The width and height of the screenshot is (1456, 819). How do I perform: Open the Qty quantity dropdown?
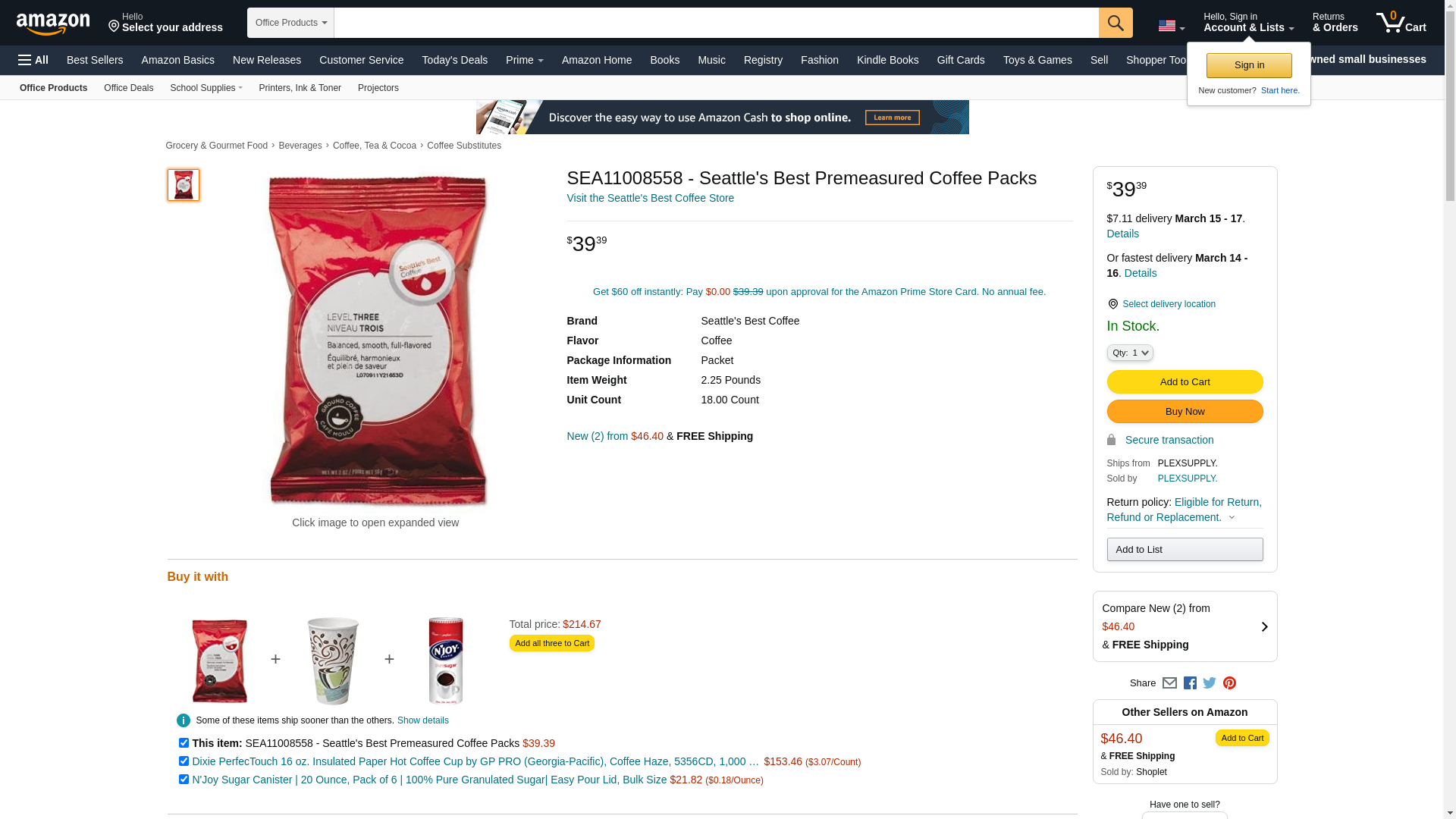[x=1130, y=353]
